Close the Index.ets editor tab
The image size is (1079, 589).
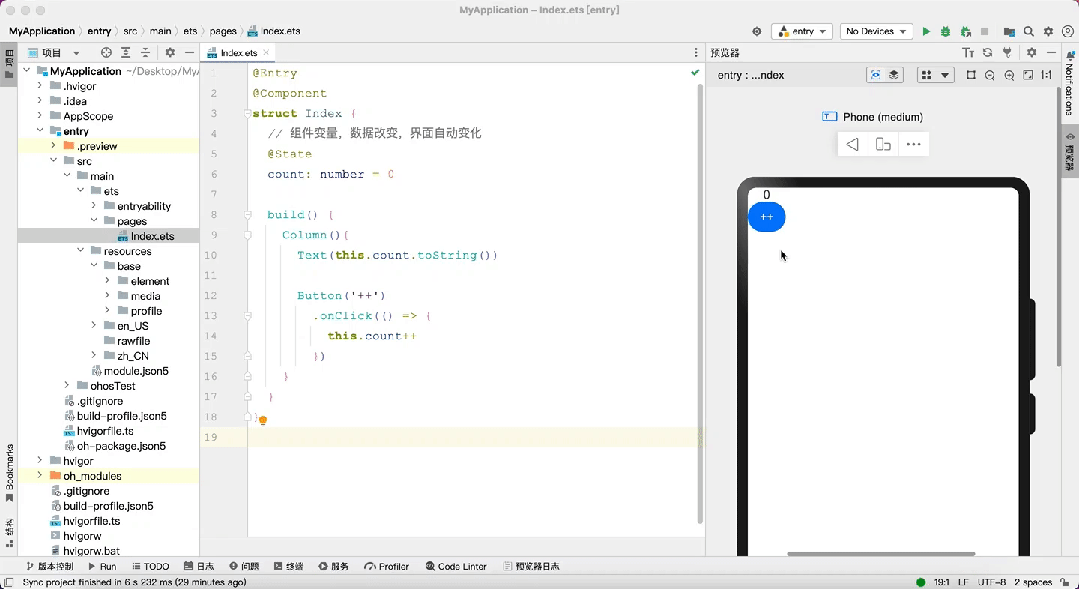click(266, 52)
